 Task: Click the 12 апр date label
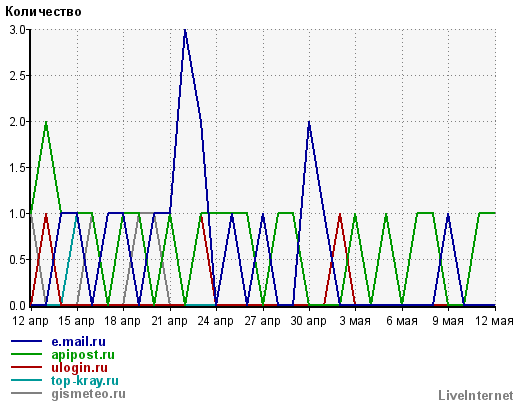pos(30,321)
